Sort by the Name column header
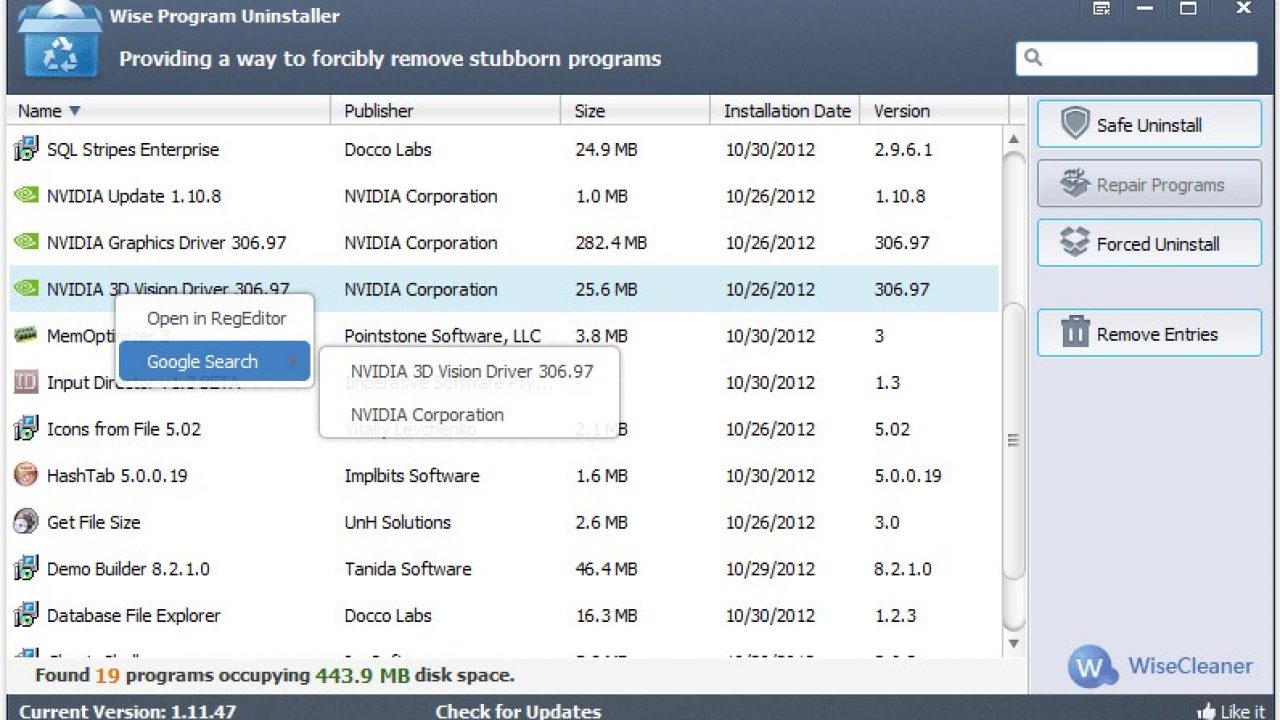This screenshot has width=1280, height=720. click(x=168, y=111)
